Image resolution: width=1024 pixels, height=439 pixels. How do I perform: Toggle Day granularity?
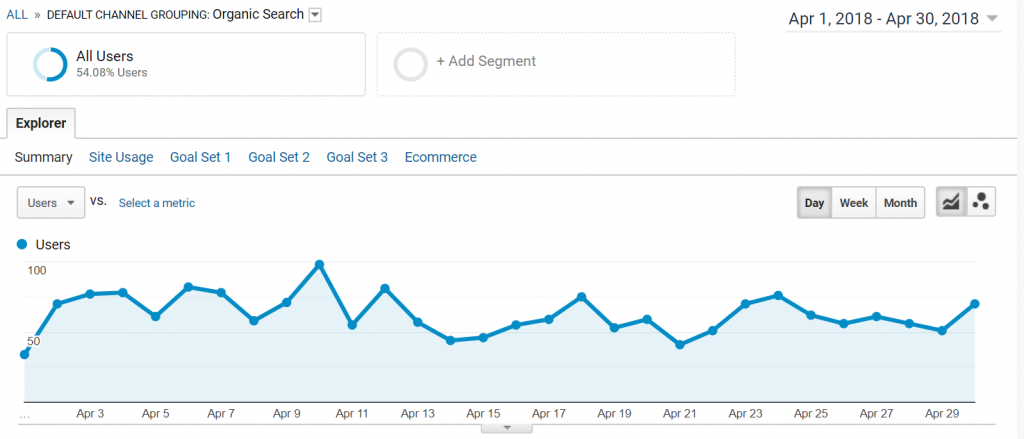tap(814, 203)
